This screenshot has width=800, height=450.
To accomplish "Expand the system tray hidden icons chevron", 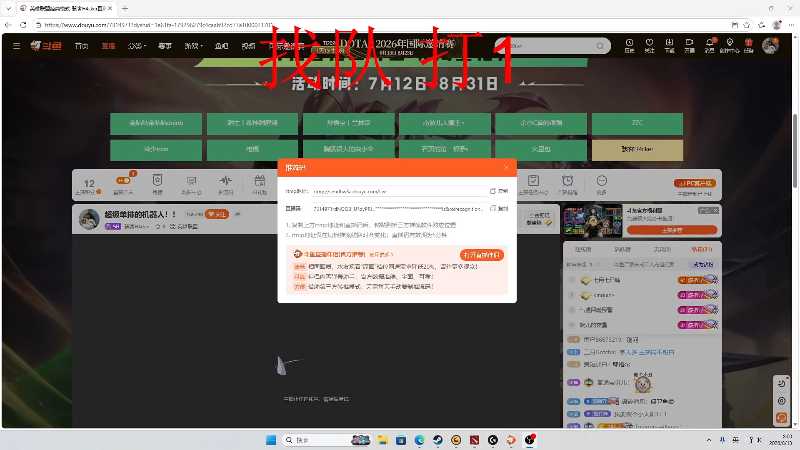I will 709,440.
